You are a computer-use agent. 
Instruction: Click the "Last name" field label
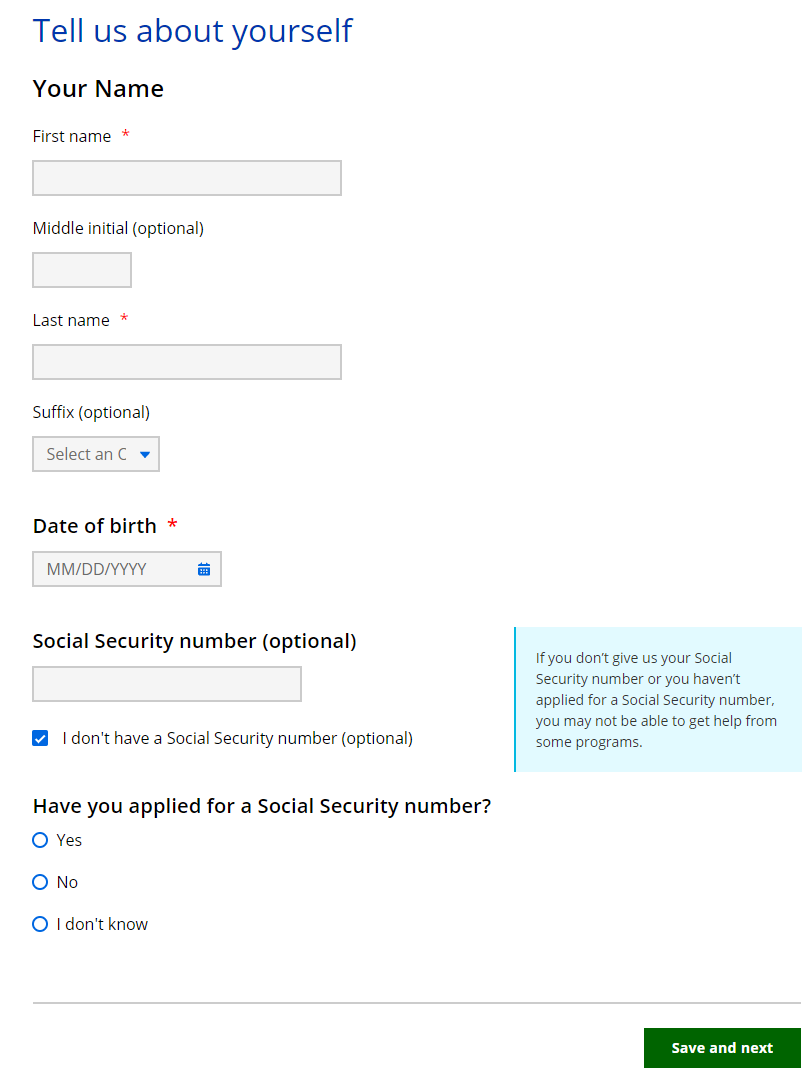[71, 320]
